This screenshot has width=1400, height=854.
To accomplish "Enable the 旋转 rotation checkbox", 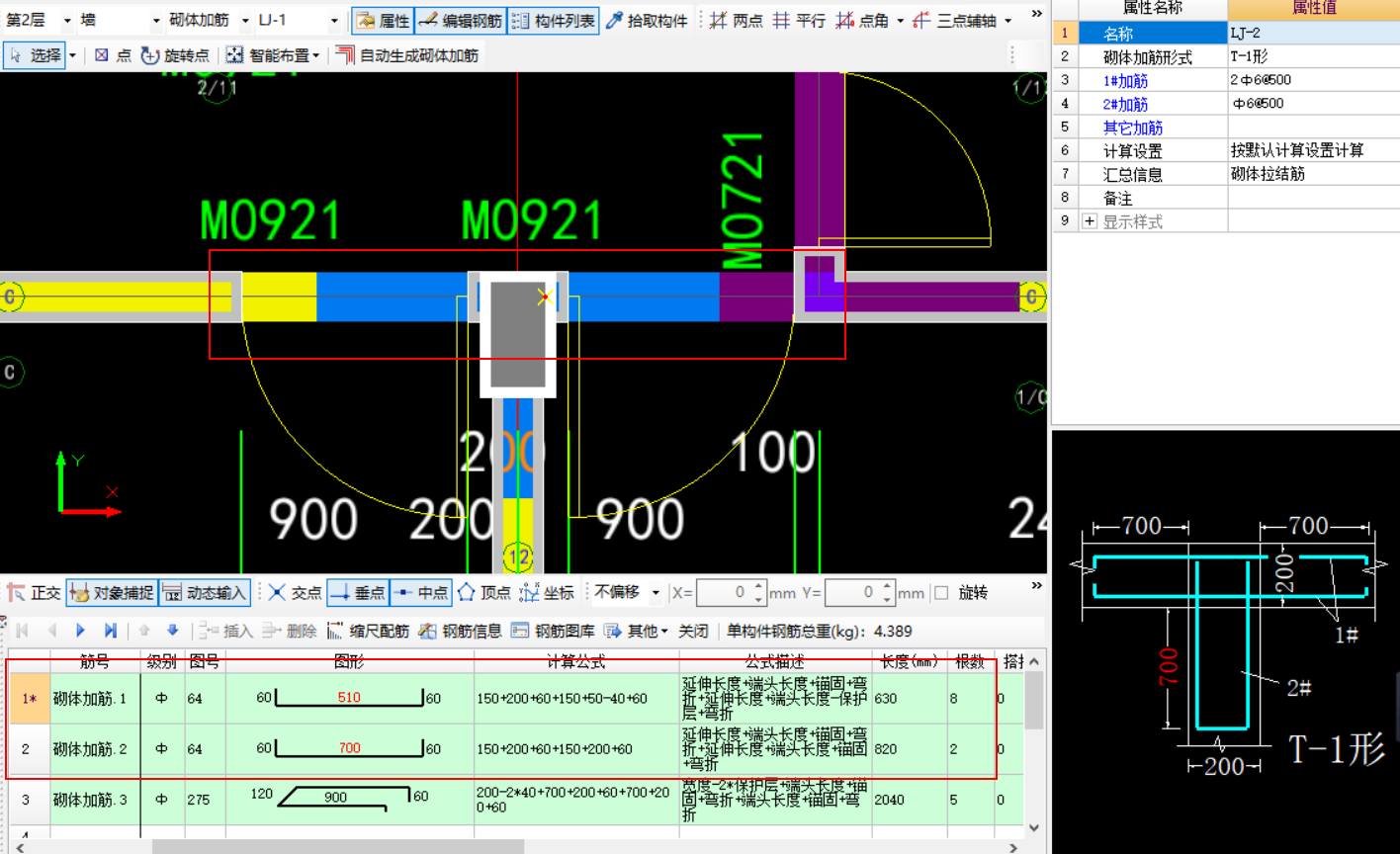I will click(x=942, y=593).
